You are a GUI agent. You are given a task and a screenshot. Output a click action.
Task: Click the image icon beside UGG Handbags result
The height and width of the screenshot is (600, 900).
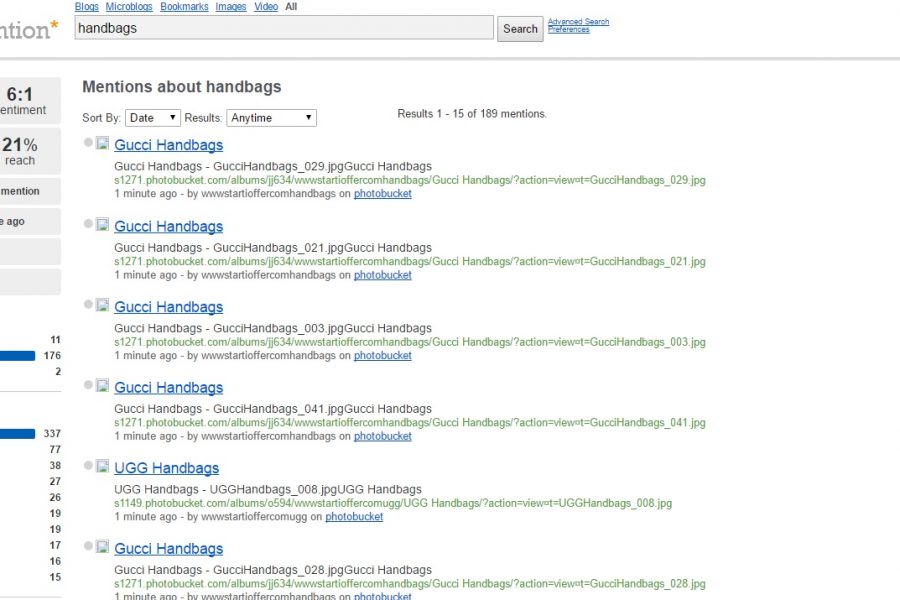(x=102, y=466)
